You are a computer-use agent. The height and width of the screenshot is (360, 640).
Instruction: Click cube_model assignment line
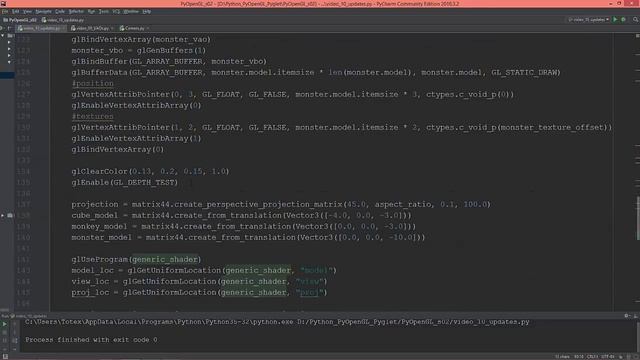[x=242, y=216]
